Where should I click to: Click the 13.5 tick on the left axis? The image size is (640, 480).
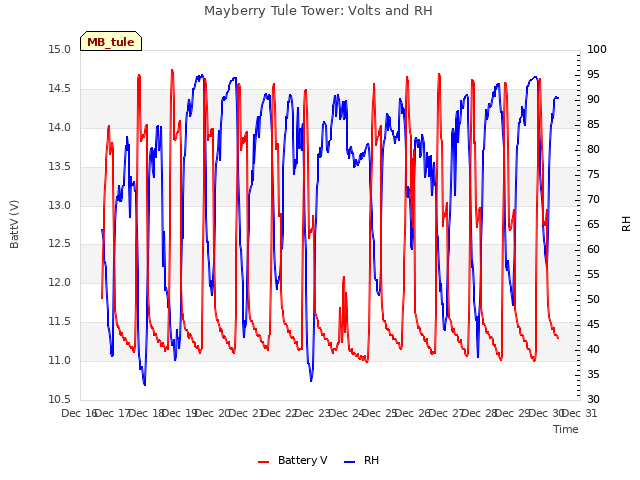60,167
